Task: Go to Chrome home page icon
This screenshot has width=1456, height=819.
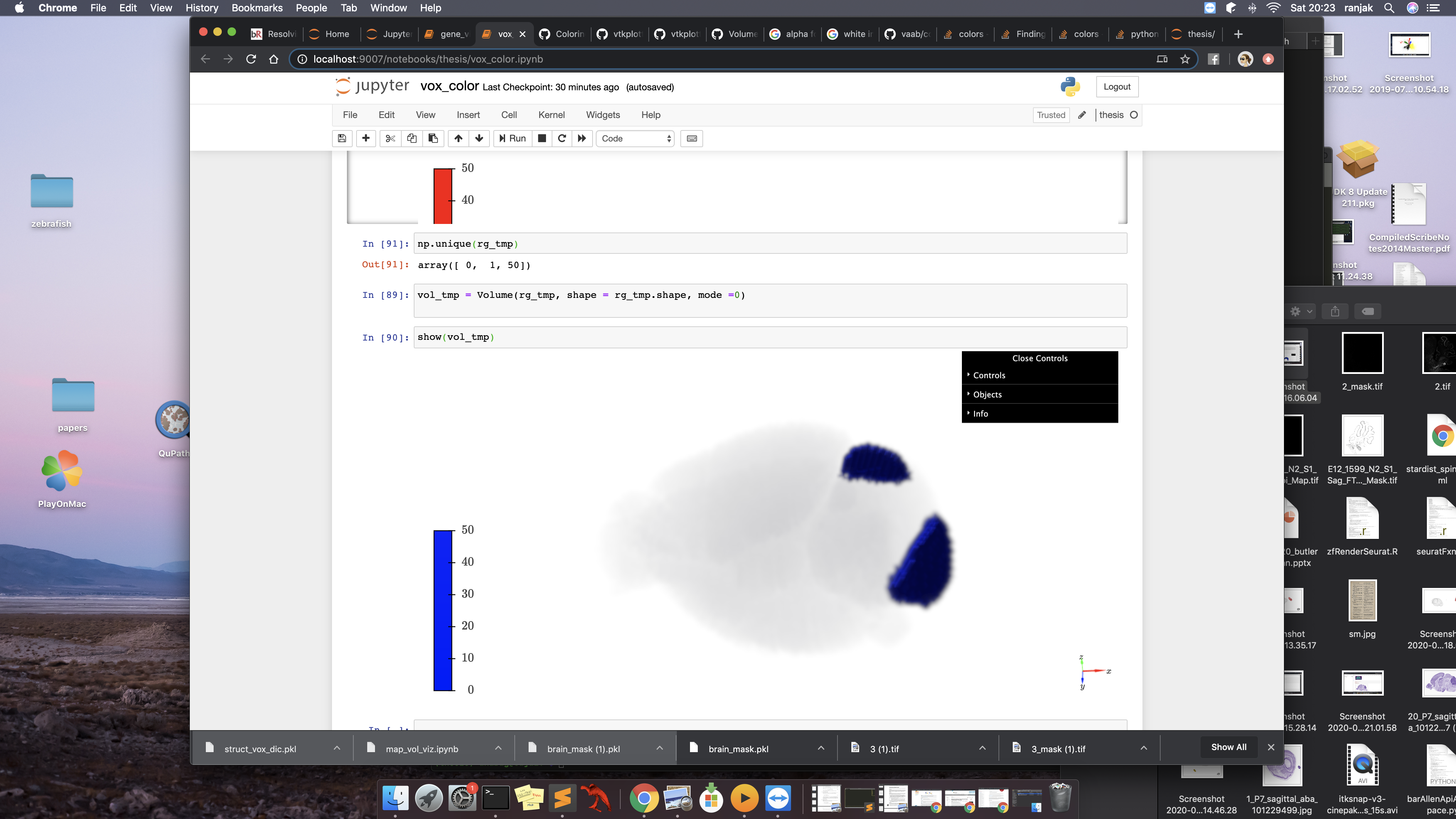Action: coord(274,59)
